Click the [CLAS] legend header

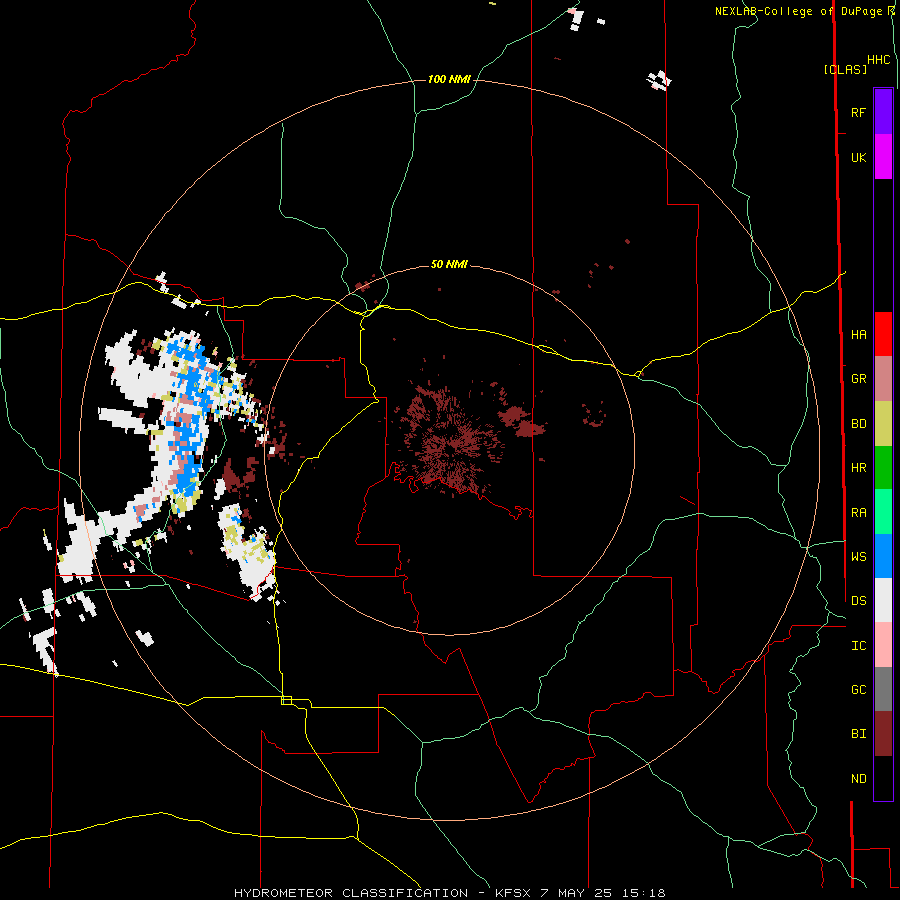tap(845, 70)
